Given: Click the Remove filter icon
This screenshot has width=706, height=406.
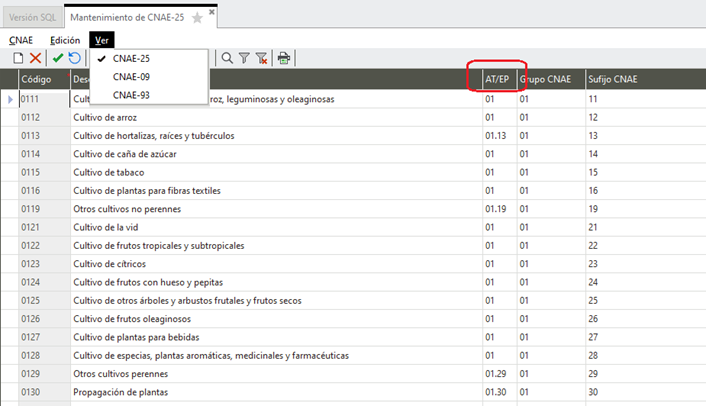Looking at the screenshot, I should [x=262, y=59].
